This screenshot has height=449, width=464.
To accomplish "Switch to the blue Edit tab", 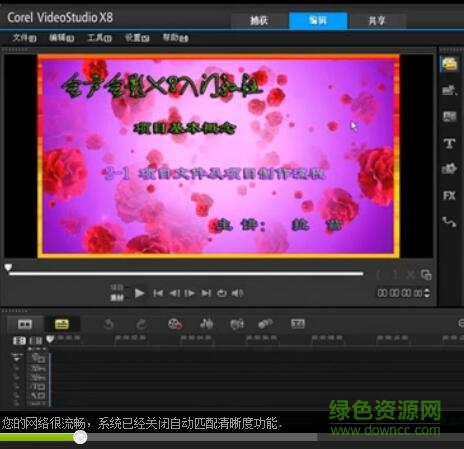I will (x=318, y=21).
